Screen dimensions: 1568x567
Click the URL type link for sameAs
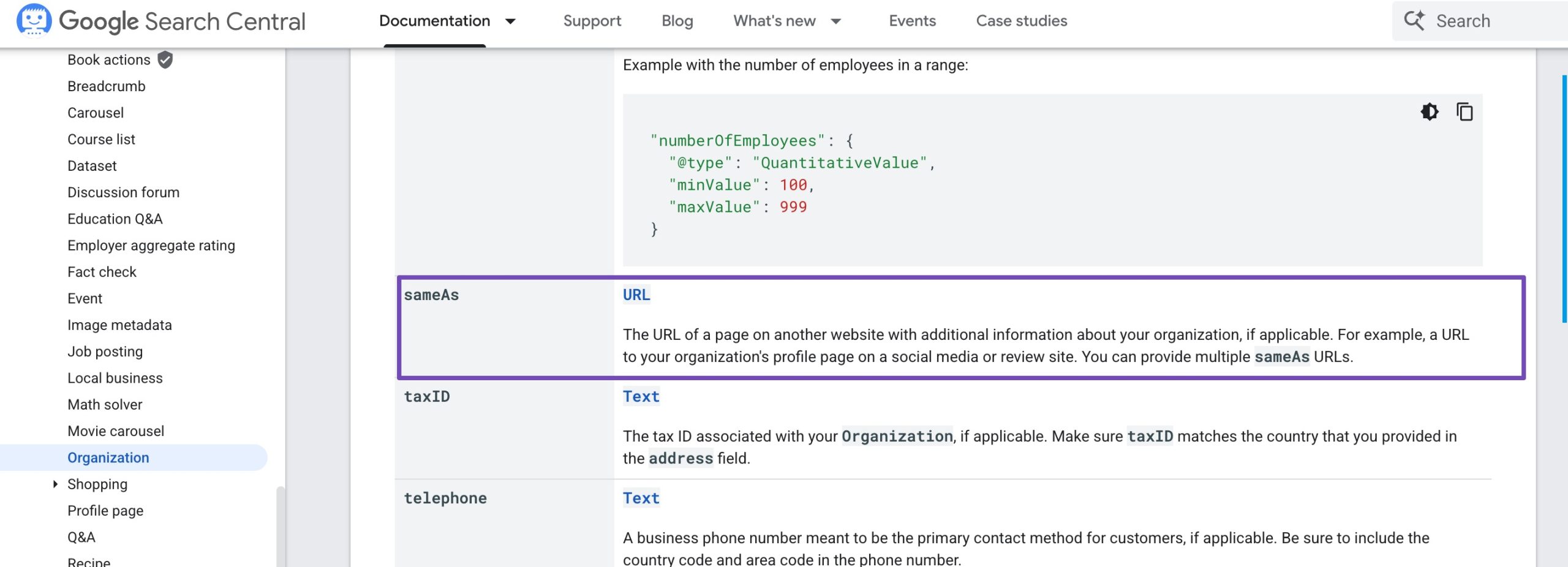(x=636, y=295)
